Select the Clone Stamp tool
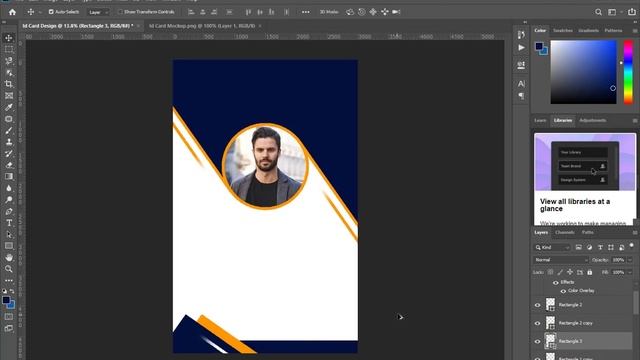The height and width of the screenshot is (360, 640). (x=9, y=142)
